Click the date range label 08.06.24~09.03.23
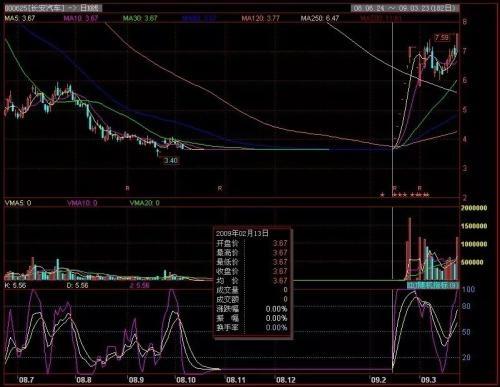This screenshot has width=500, height=387. pos(405,8)
